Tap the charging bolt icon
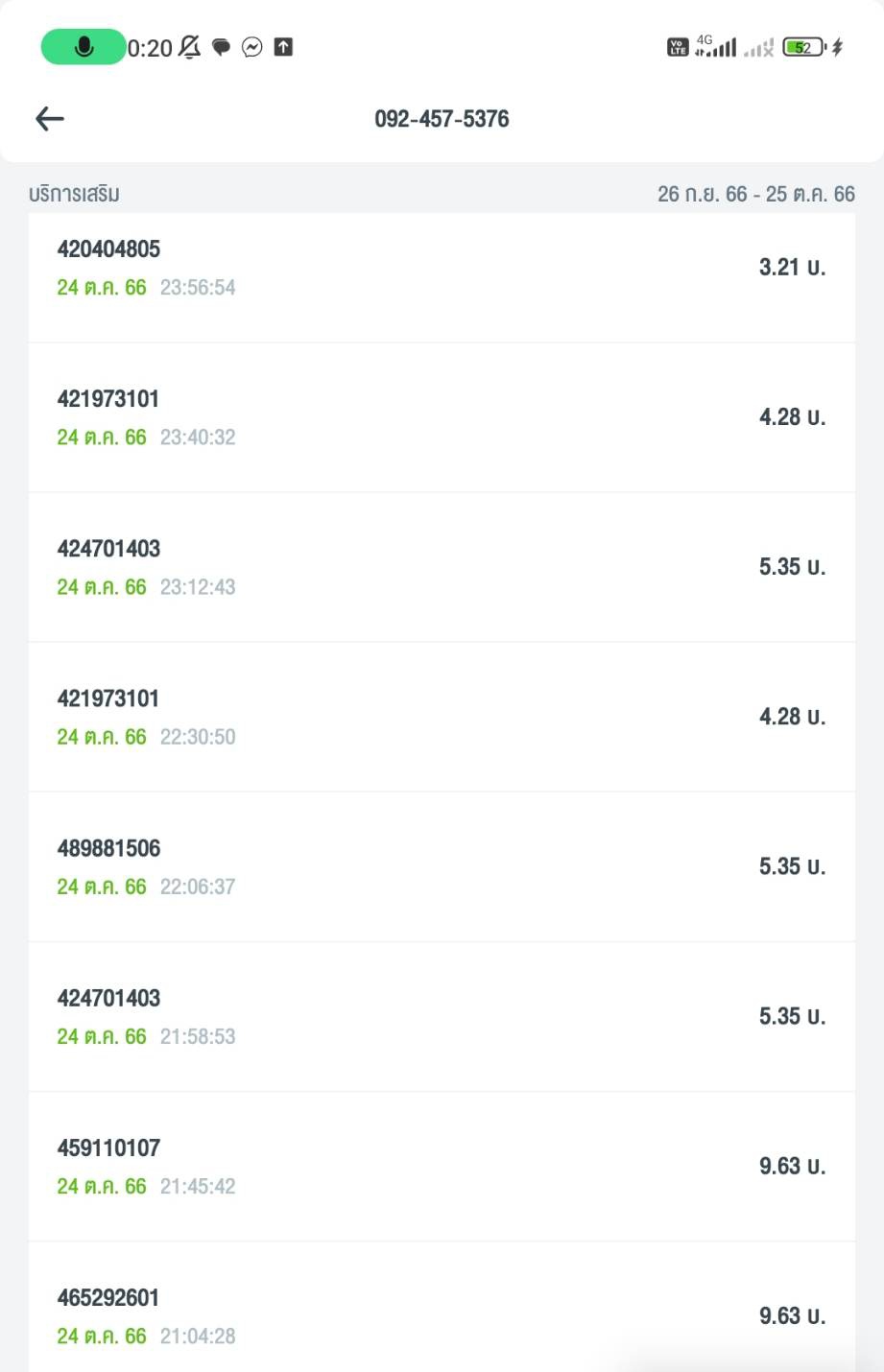 [x=837, y=47]
